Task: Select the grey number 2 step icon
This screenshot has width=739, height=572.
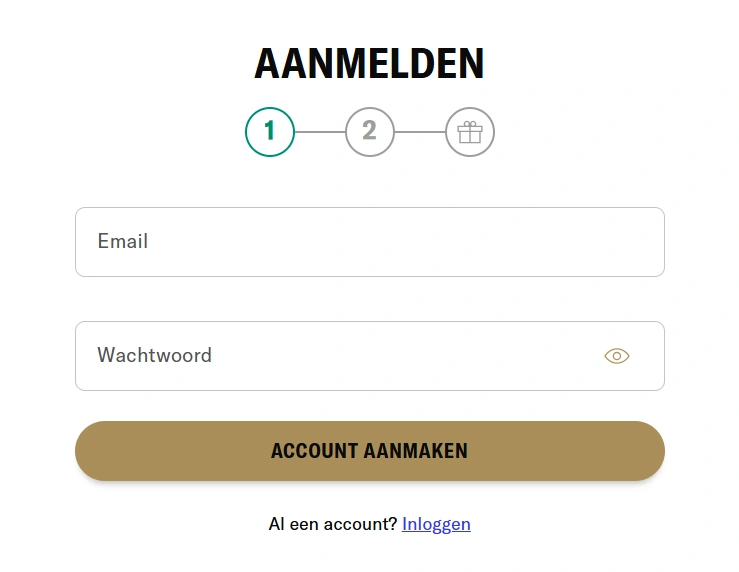Action: [370, 132]
